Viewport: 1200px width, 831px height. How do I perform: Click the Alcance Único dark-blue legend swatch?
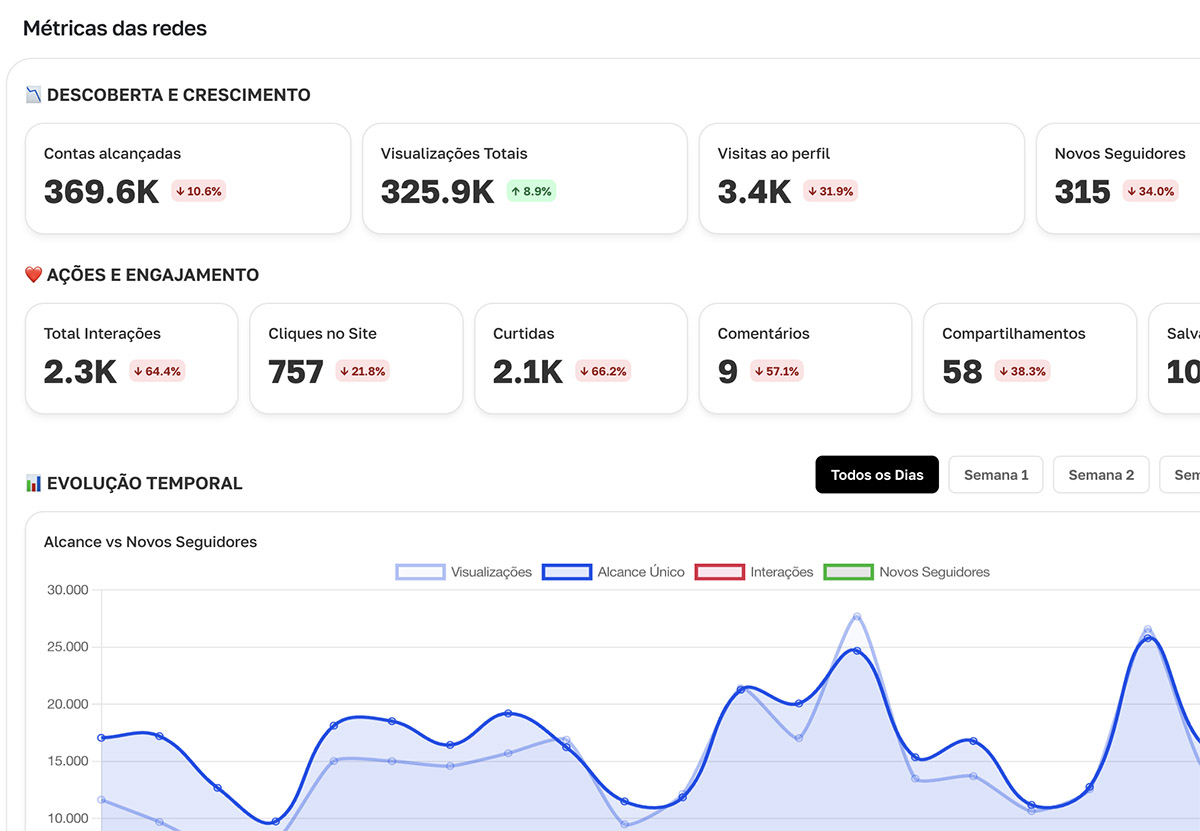tap(567, 572)
